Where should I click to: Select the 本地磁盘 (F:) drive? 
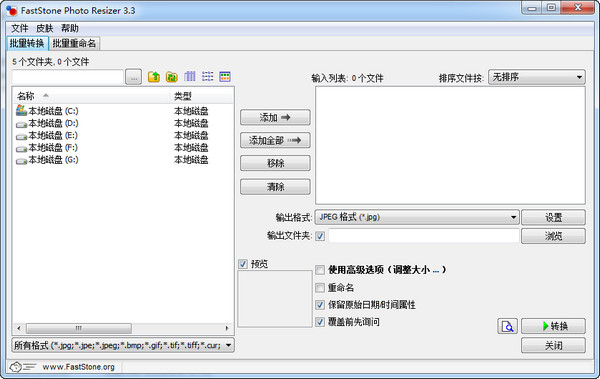47,148
